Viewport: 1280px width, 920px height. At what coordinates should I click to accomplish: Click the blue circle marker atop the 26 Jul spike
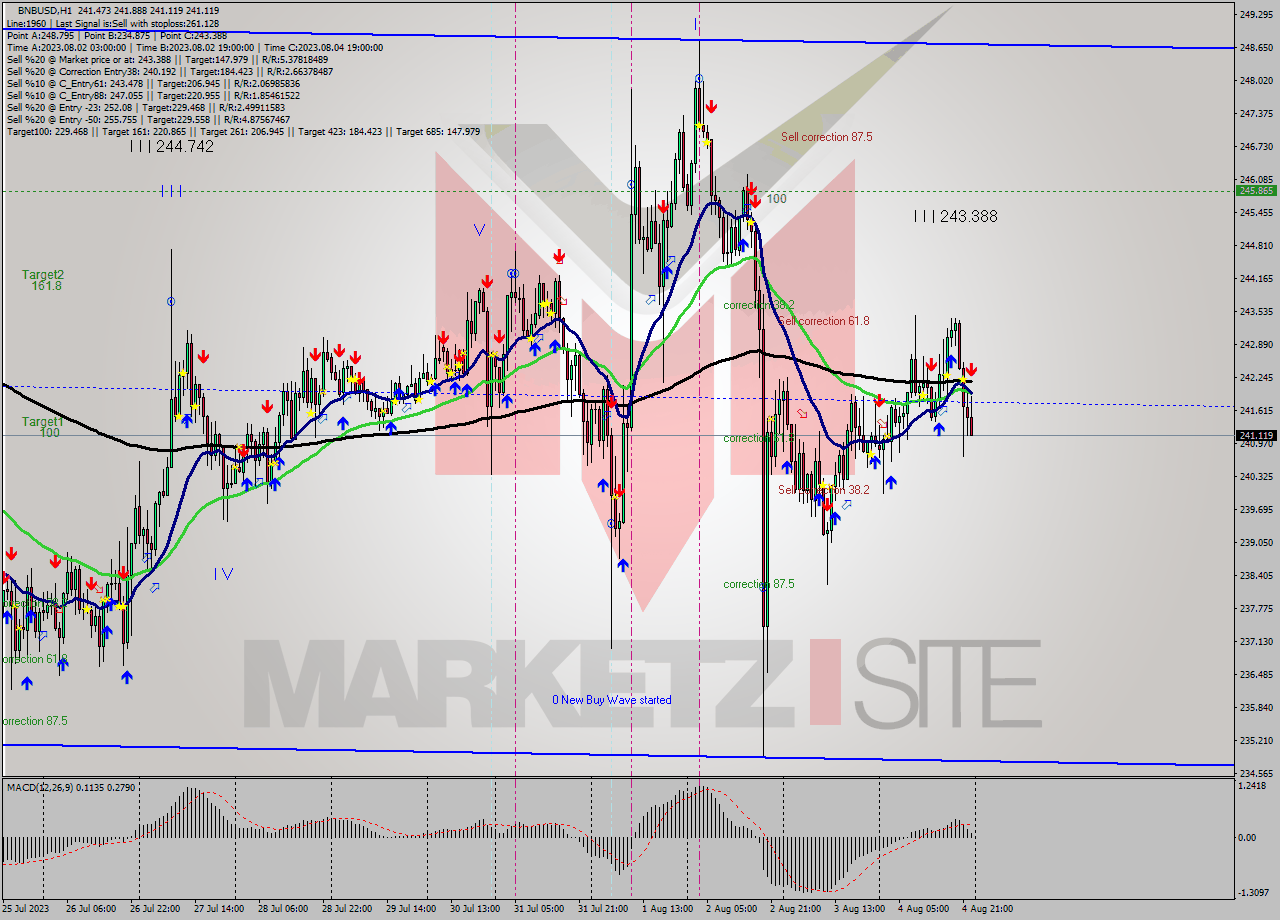pyautogui.click(x=171, y=301)
